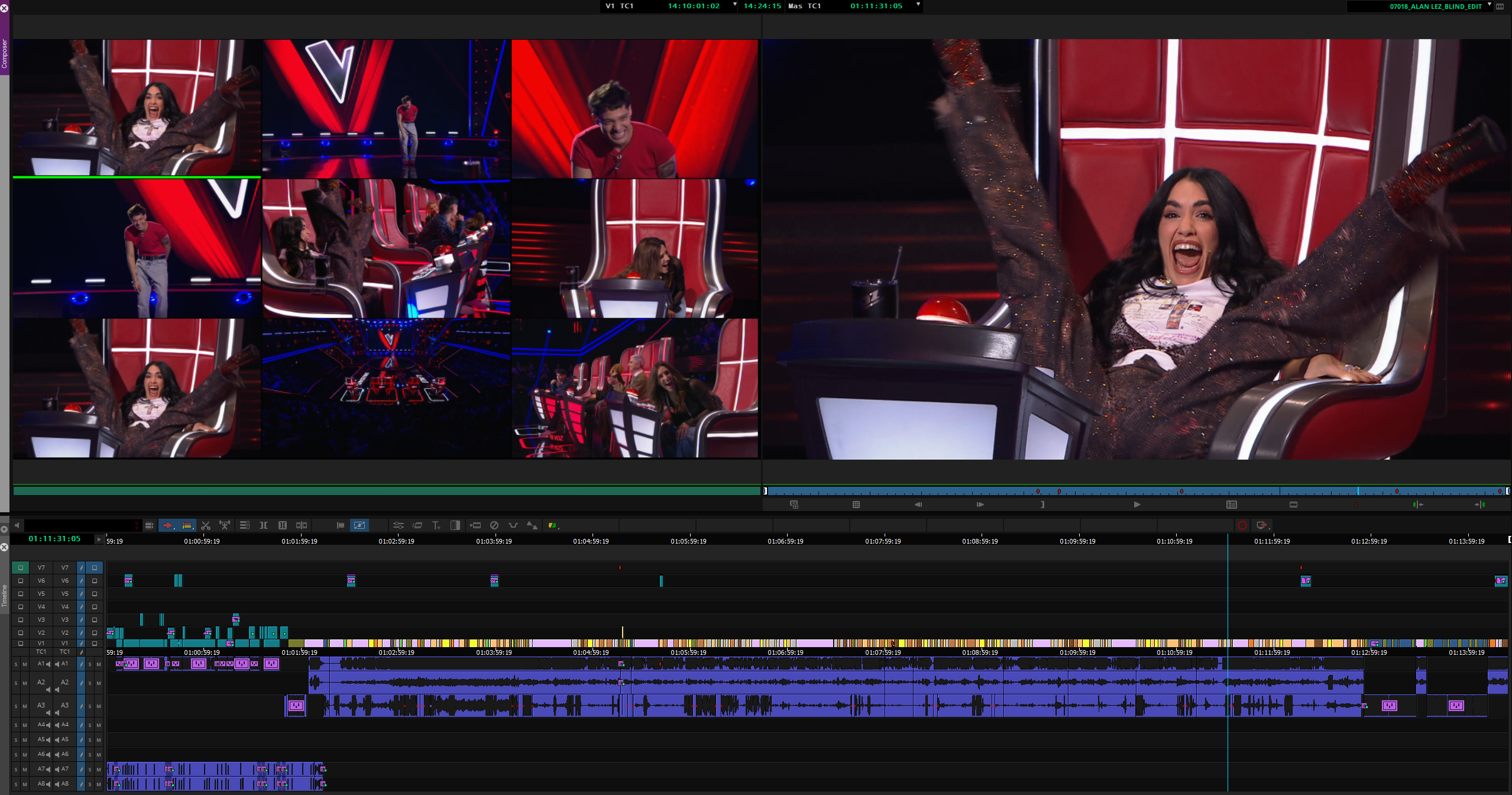Select the source-side A4 track label
The image size is (1512, 795).
tap(41, 725)
